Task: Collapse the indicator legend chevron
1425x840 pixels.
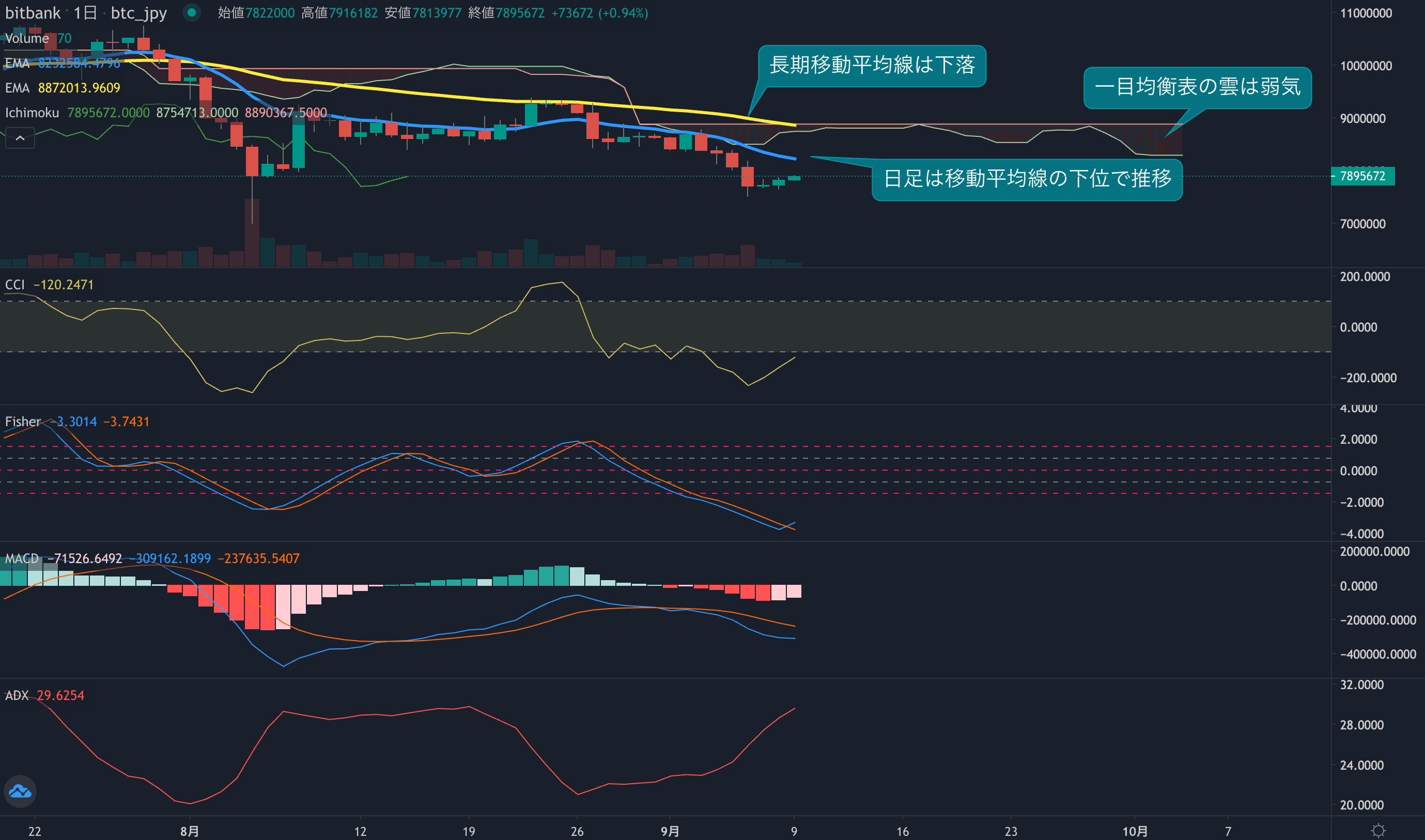Action: 20,137
